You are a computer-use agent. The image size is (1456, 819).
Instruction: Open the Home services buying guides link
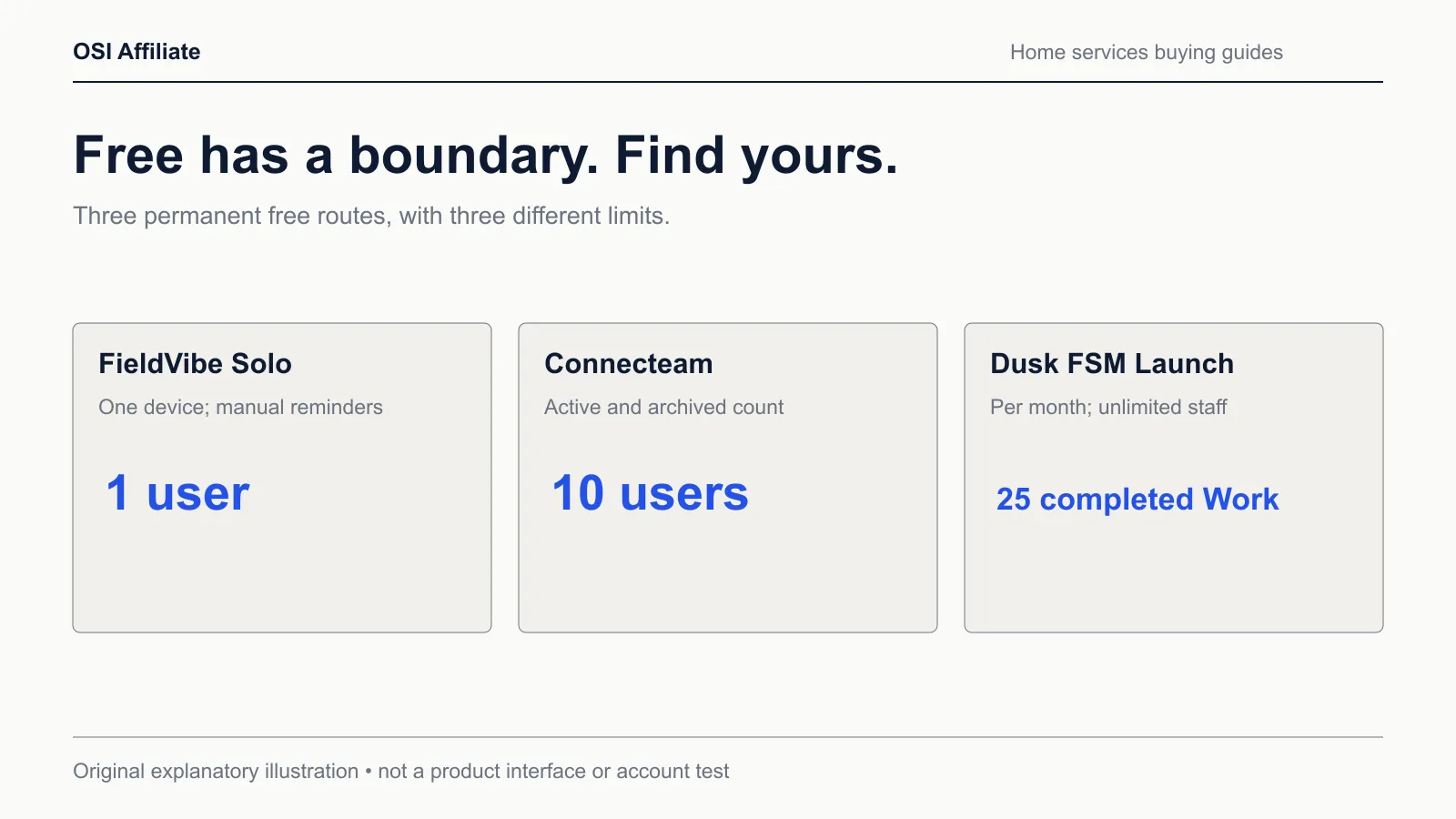[1147, 53]
